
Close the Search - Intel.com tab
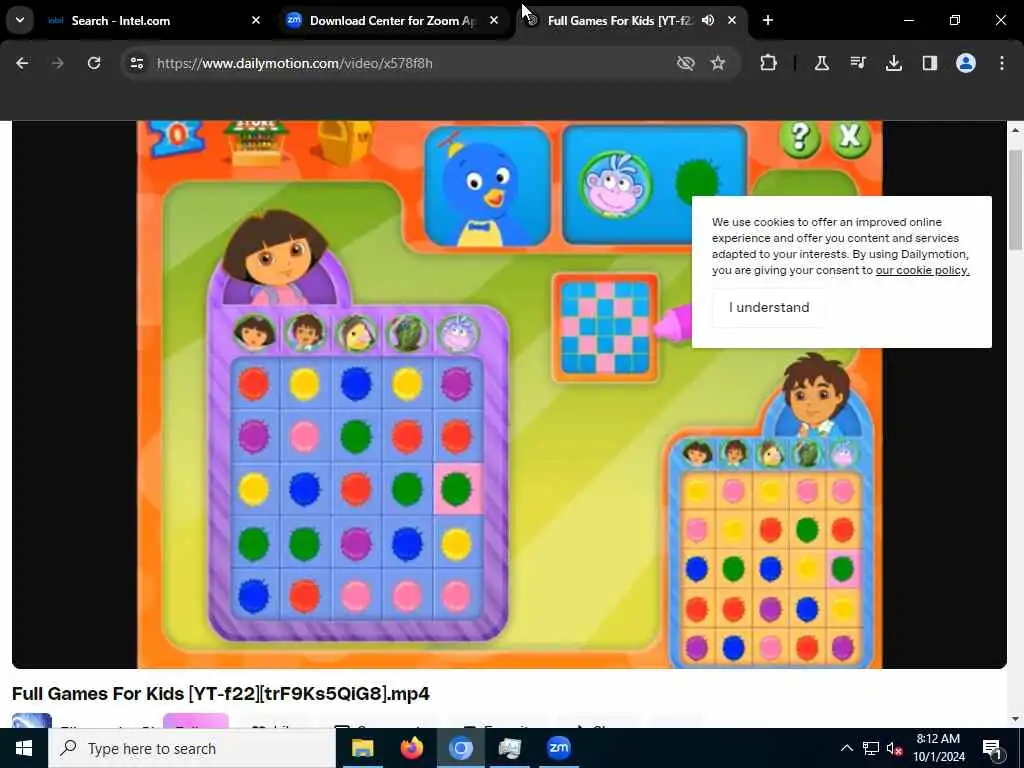pos(256,20)
